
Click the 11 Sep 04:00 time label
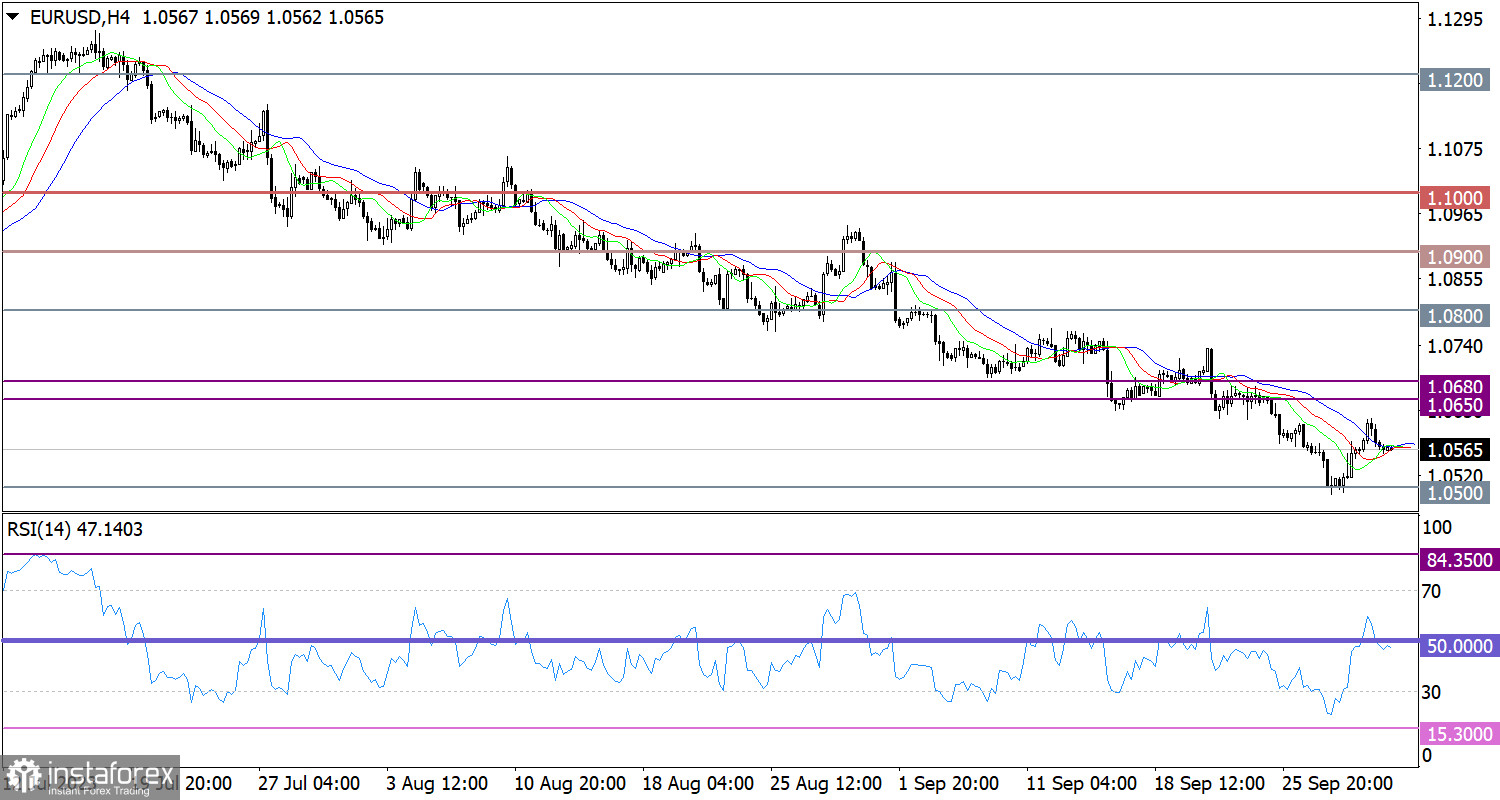(1082, 782)
